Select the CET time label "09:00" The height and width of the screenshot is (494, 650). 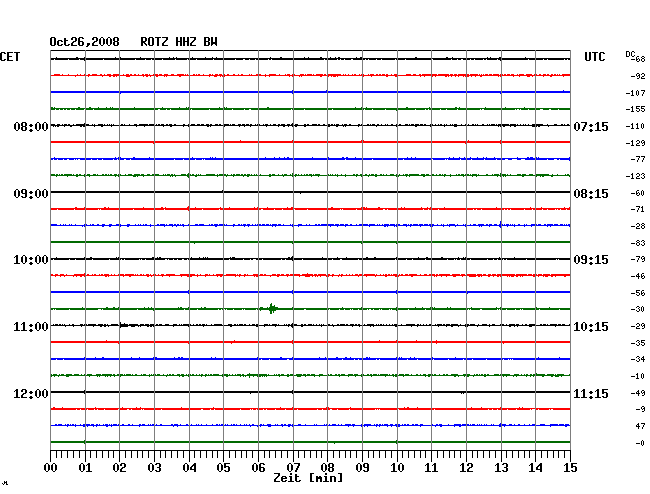[31, 194]
